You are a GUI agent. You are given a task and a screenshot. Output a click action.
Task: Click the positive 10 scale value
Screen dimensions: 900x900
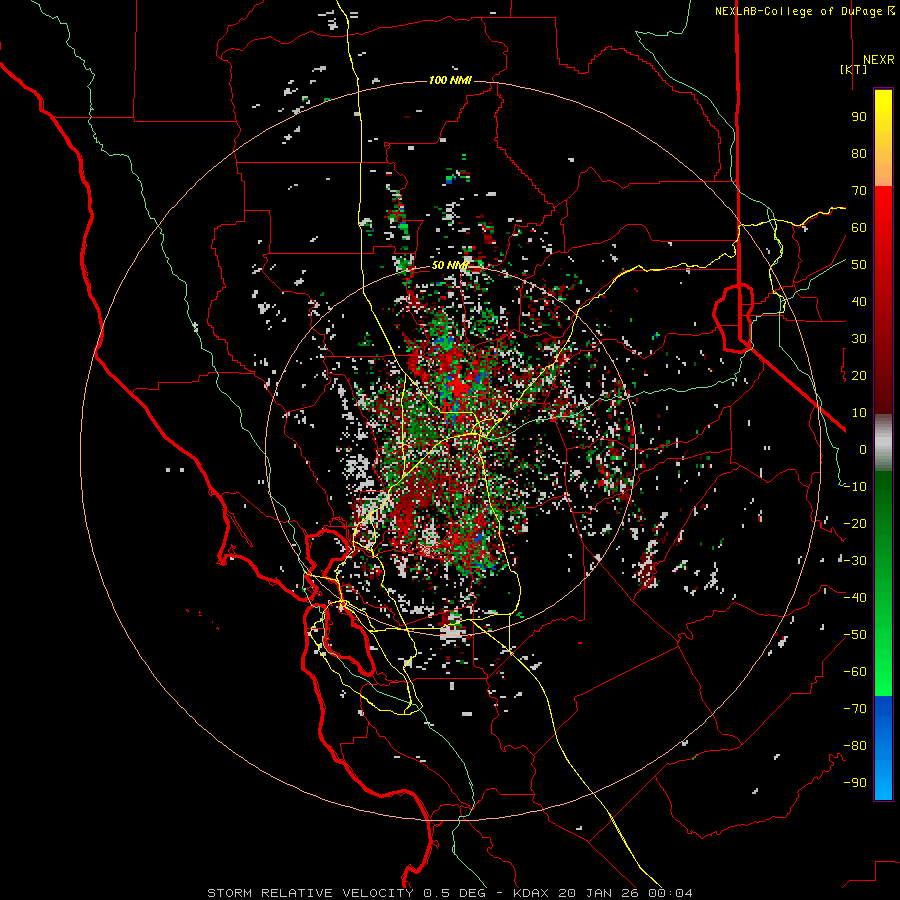click(859, 413)
